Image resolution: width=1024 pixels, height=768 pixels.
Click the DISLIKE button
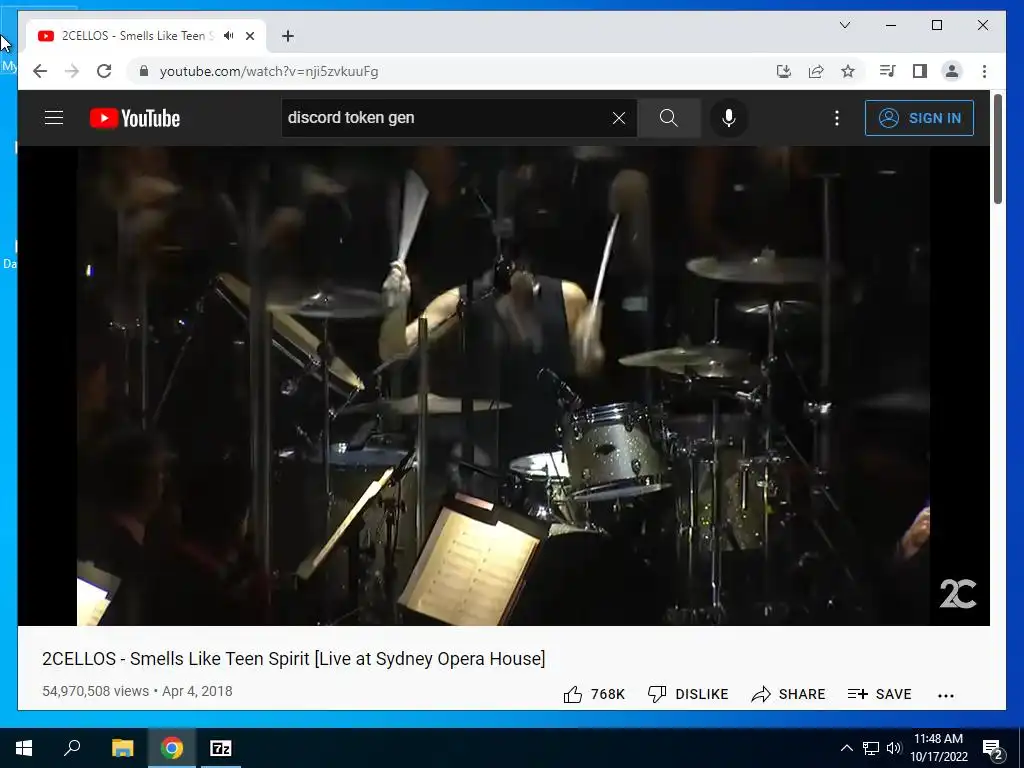coord(688,694)
